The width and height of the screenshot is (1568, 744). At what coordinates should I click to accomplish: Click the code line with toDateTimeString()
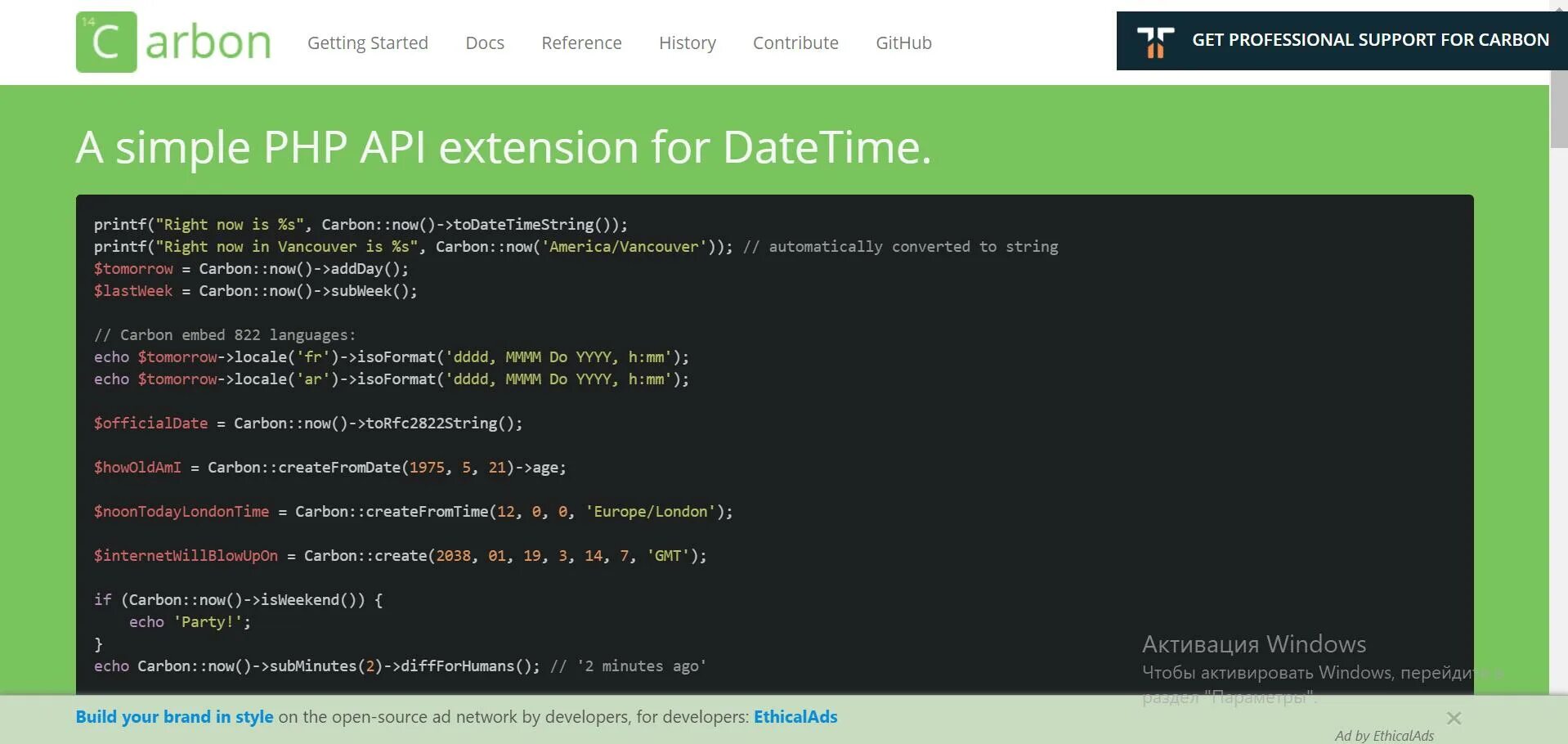pyautogui.click(x=361, y=224)
